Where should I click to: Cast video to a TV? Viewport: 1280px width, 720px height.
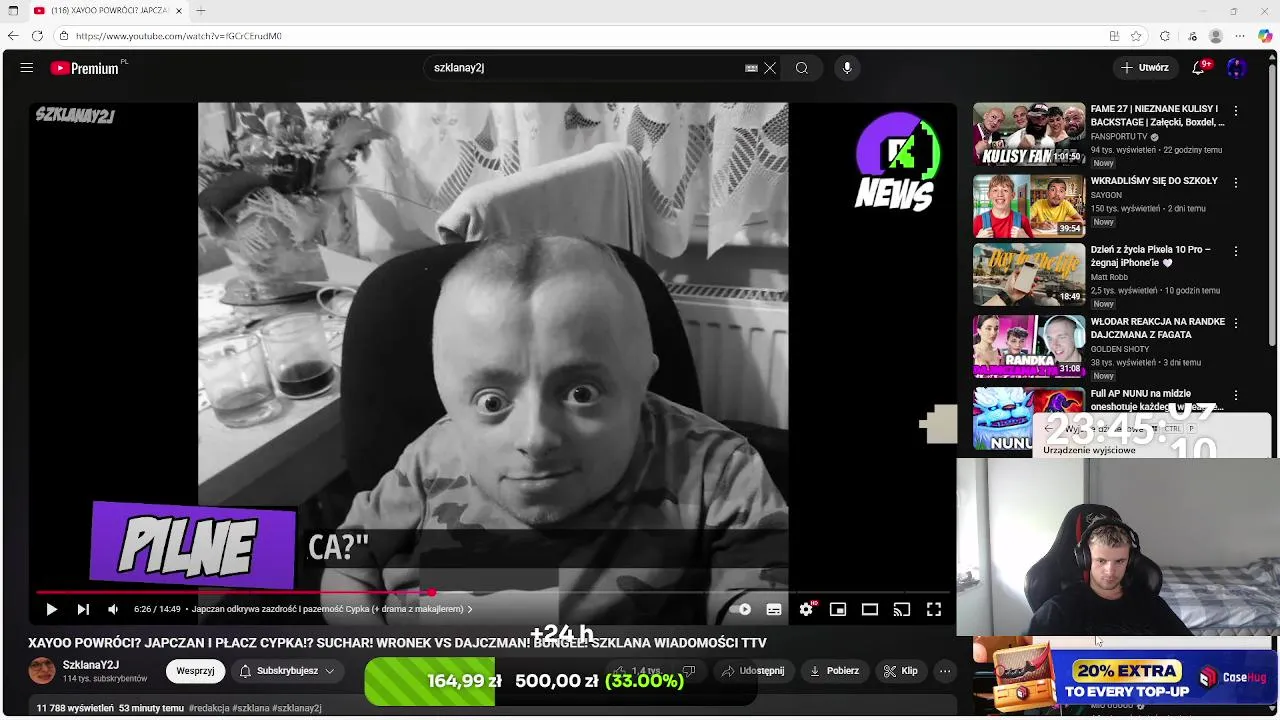coord(902,609)
